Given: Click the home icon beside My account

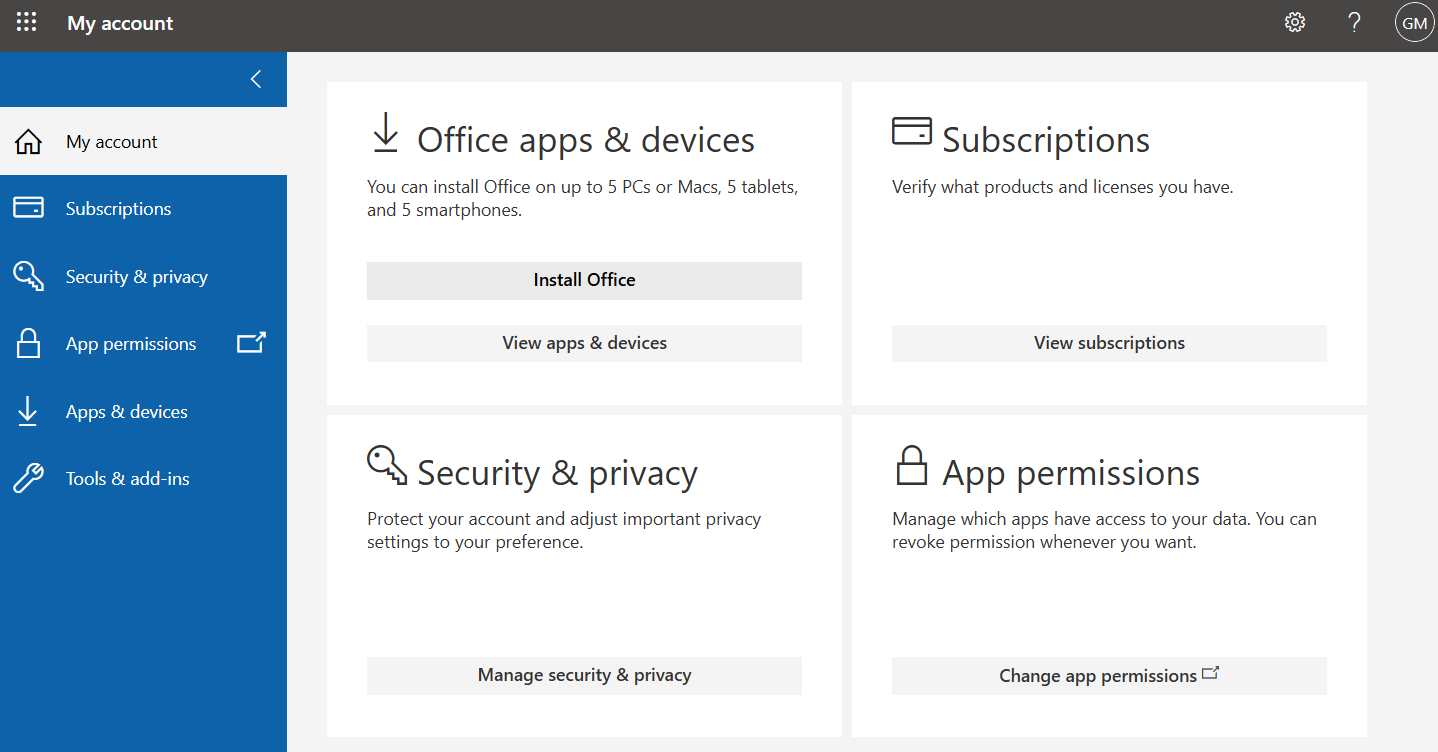Looking at the screenshot, I should pyautogui.click(x=28, y=142).
